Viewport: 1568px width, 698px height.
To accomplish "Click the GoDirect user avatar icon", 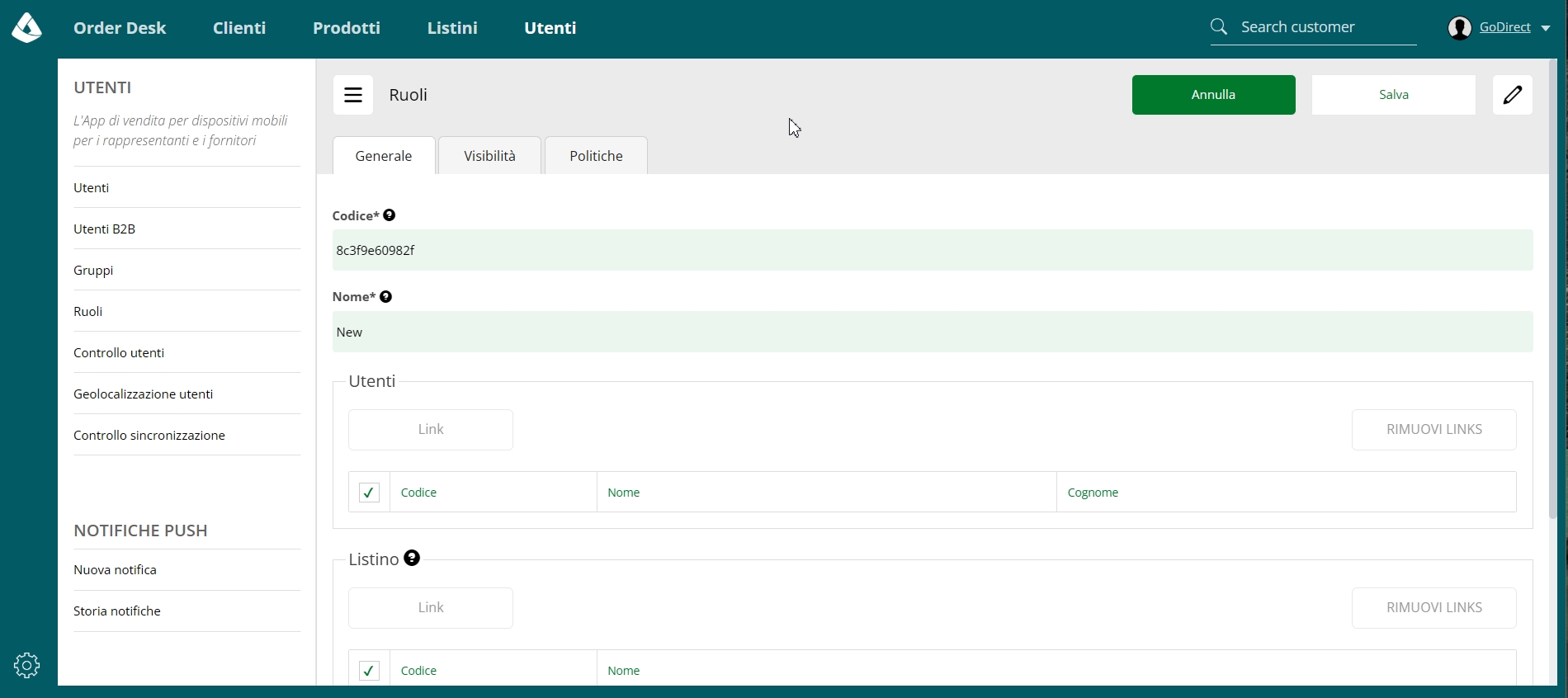I will (x=1460, y=28).
